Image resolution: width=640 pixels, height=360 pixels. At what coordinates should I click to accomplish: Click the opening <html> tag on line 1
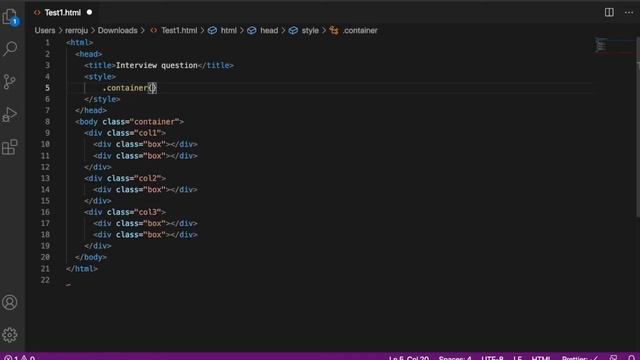(80, 42)
